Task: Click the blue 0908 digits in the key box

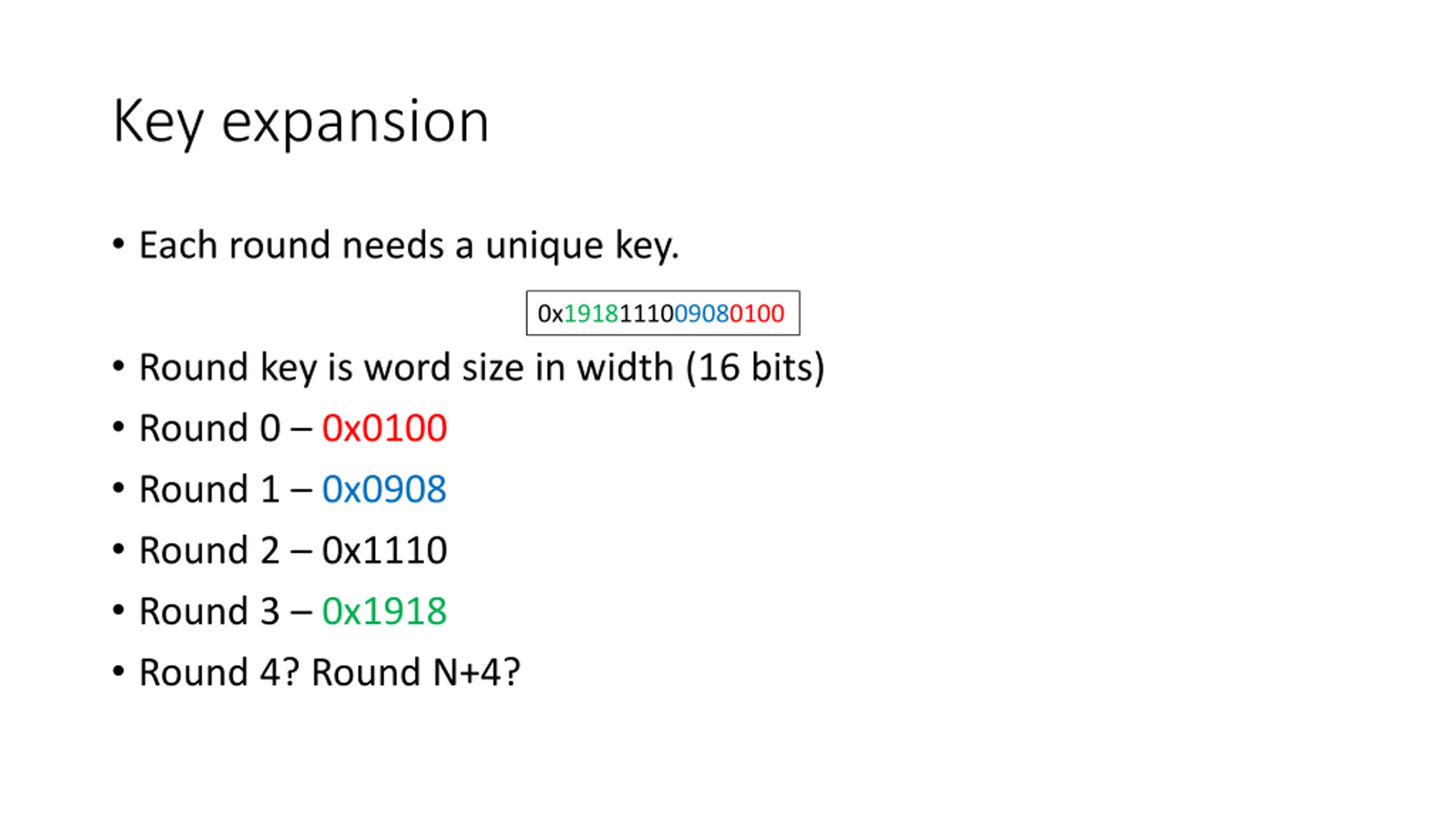Action: click(701, 313)
